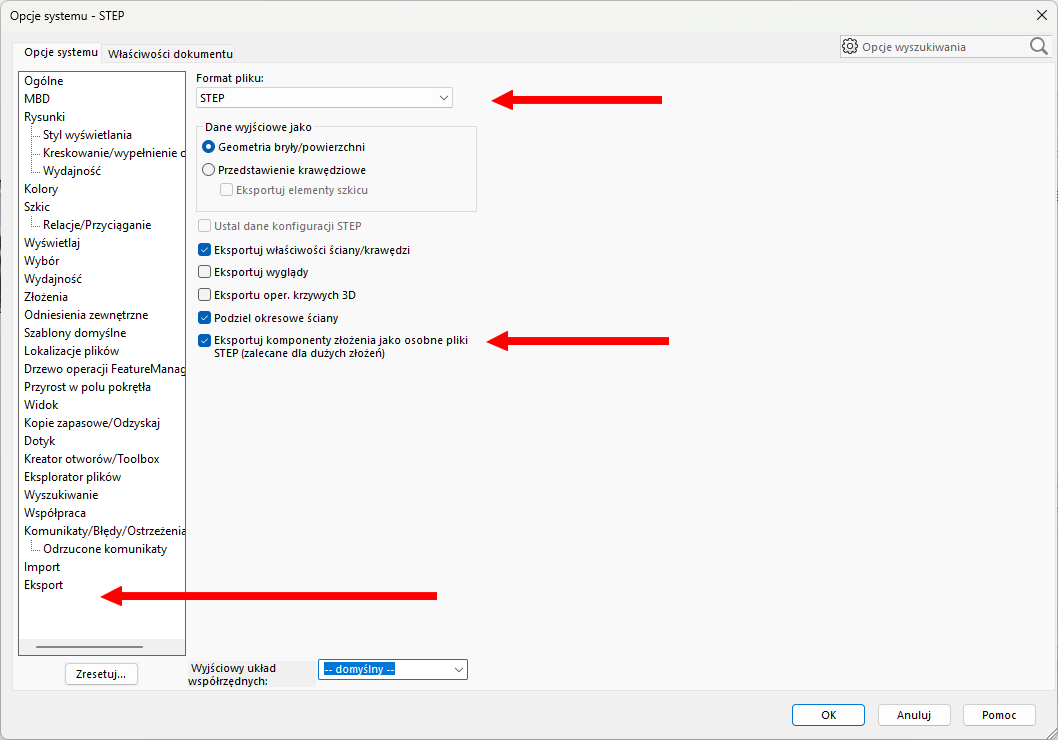This screenshot has width=1058, height=740.
Task: Toggle Eksportuj właściwości ściany/krawędzi checkbox
Action: click(205, 250)
